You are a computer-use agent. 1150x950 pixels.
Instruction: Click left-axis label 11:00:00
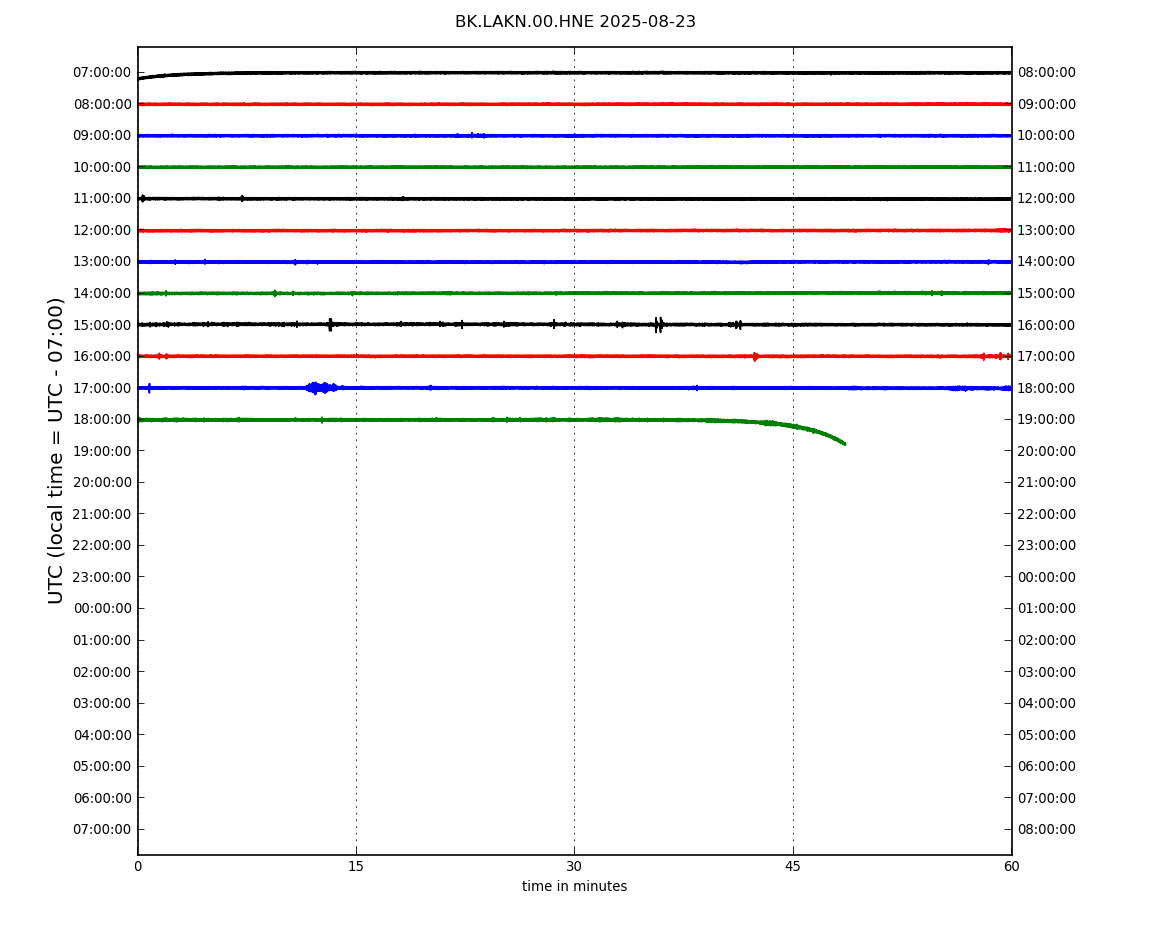[103, 199]
